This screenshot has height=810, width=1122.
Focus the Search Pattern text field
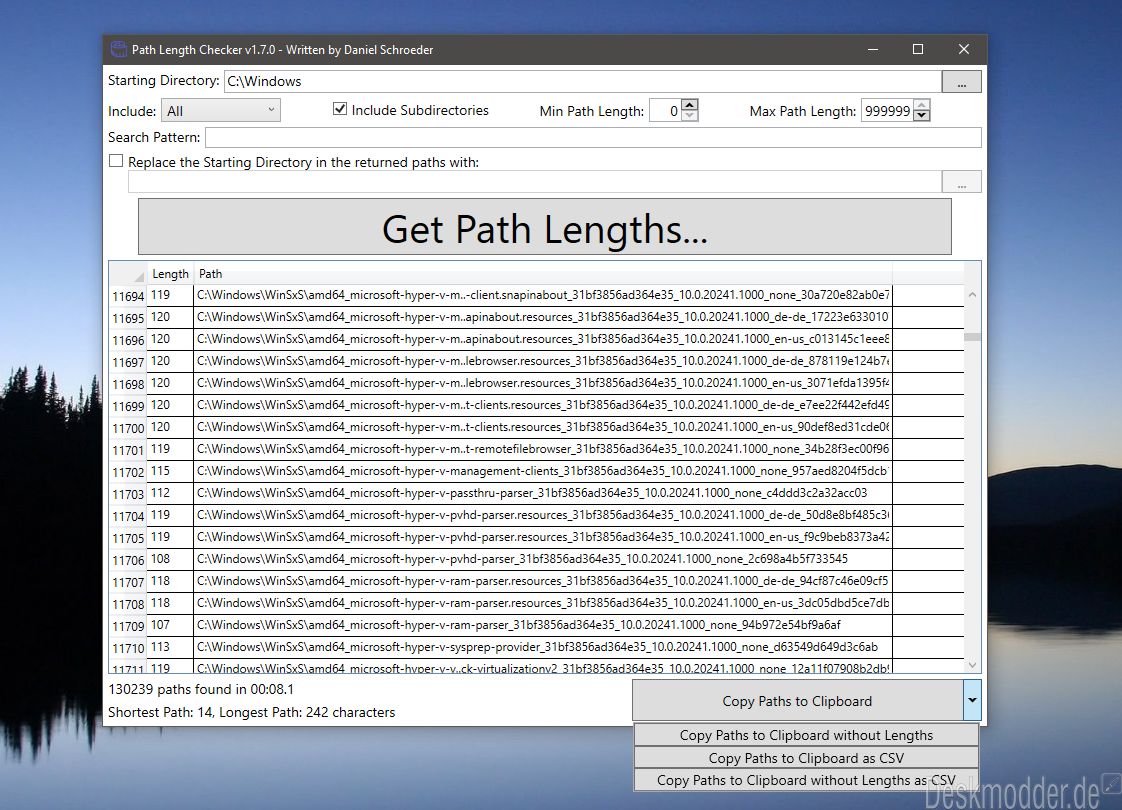pyautogui.click(x=593, y=137)
